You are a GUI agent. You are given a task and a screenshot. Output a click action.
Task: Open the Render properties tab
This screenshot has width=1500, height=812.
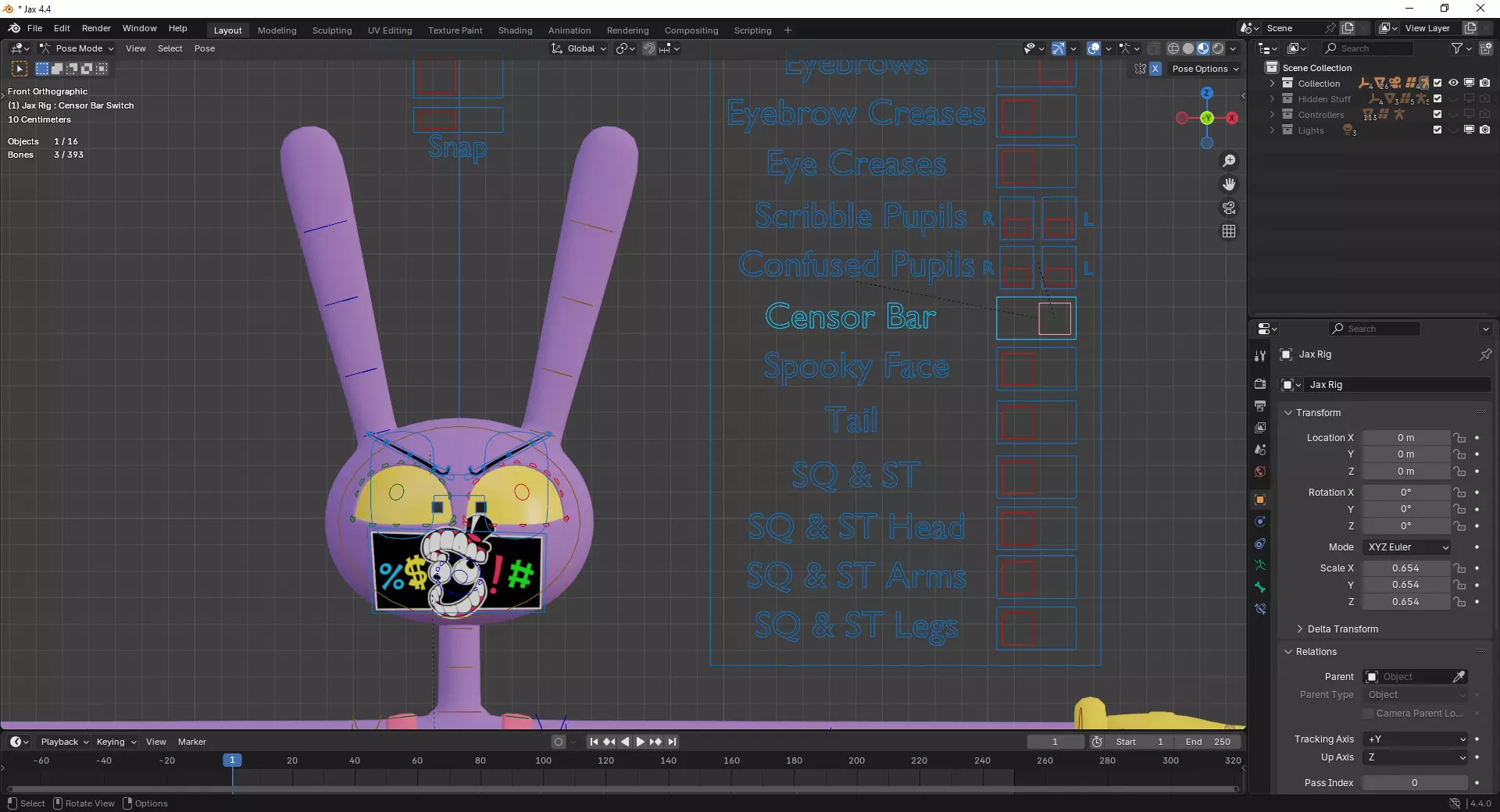click(x=1259, y=384)
